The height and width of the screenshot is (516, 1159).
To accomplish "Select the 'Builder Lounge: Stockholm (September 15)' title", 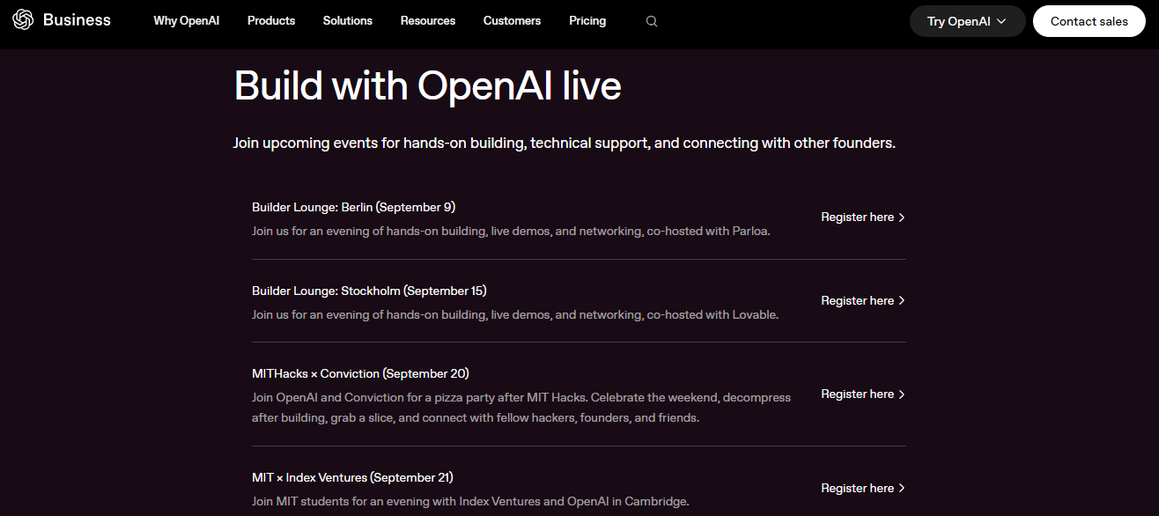I will pyautogui.click(x=369, y=291).
